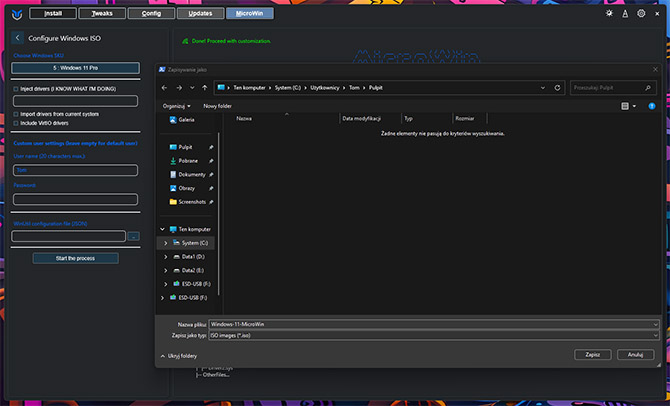Click pin icon next to Dokumenty
The image size is (670, 406).
click(x=211, y=174)
